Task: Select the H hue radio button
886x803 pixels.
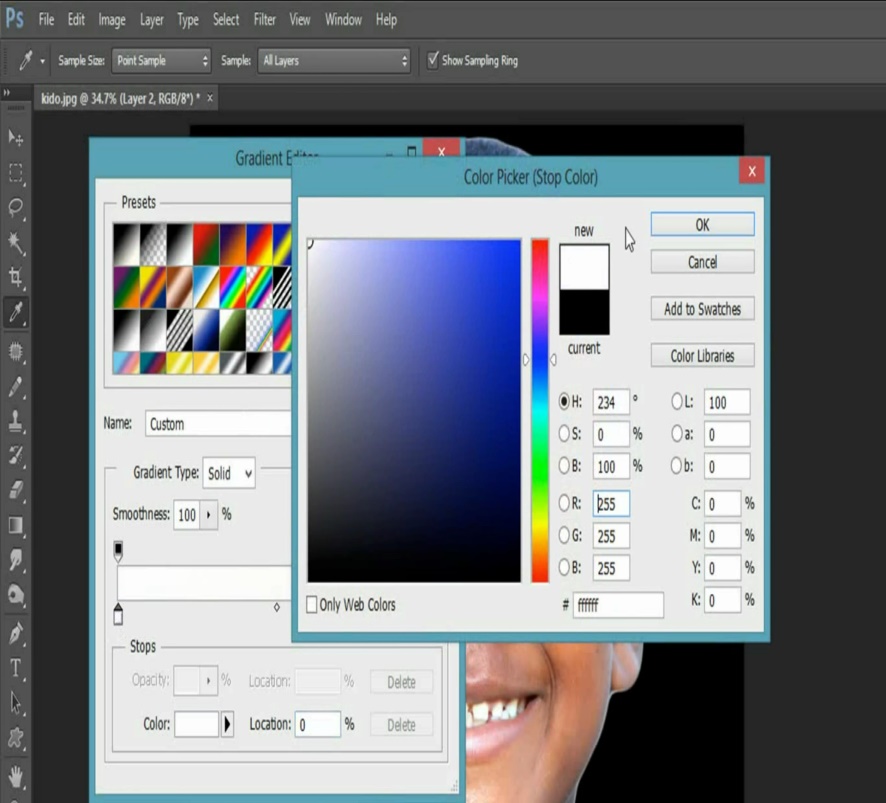Action: point(564,401)
